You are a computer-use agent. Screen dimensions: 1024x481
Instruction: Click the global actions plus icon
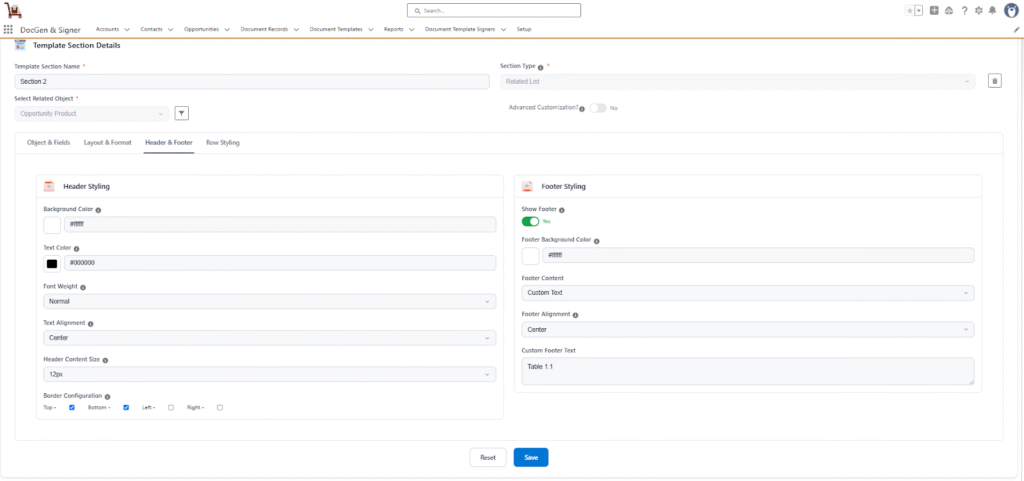coord(934,10)
